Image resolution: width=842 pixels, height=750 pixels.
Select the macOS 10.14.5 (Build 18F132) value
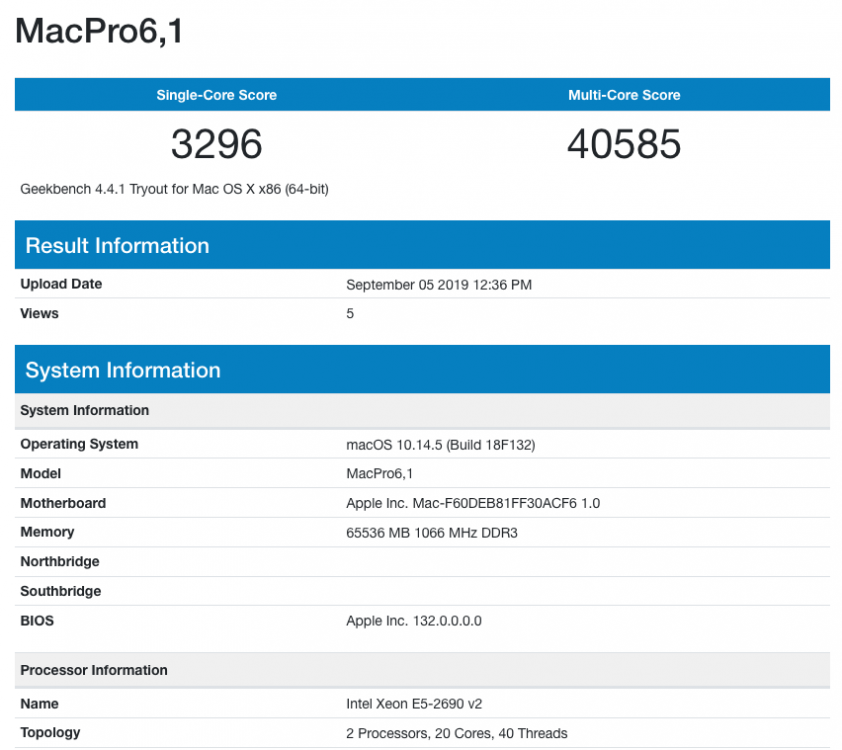[441, 445]
